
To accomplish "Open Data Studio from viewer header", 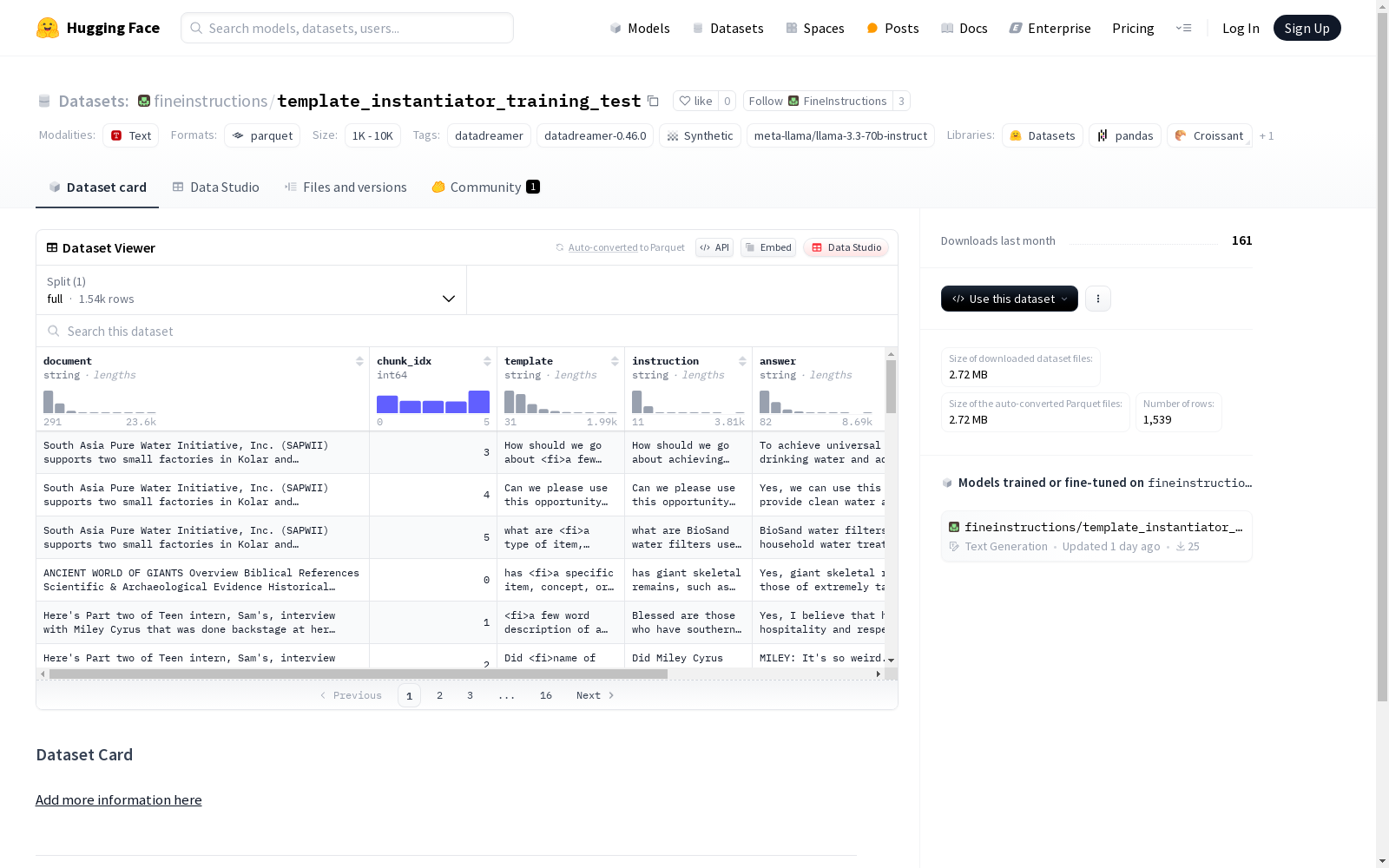I will (x=846, y=247).
